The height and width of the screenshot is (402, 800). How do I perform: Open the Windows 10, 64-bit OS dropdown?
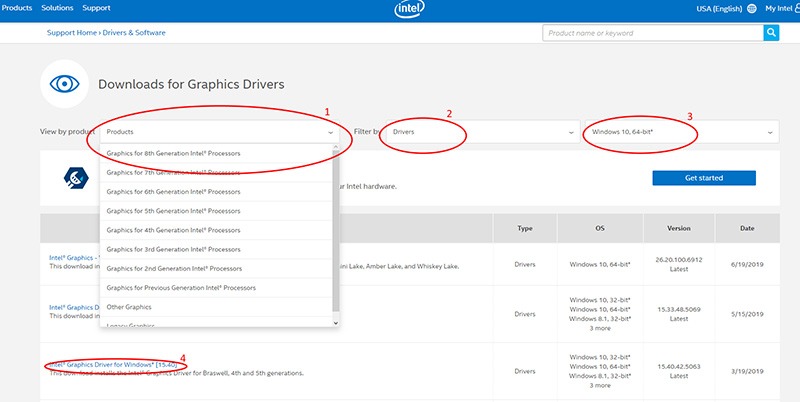point(682,132)
